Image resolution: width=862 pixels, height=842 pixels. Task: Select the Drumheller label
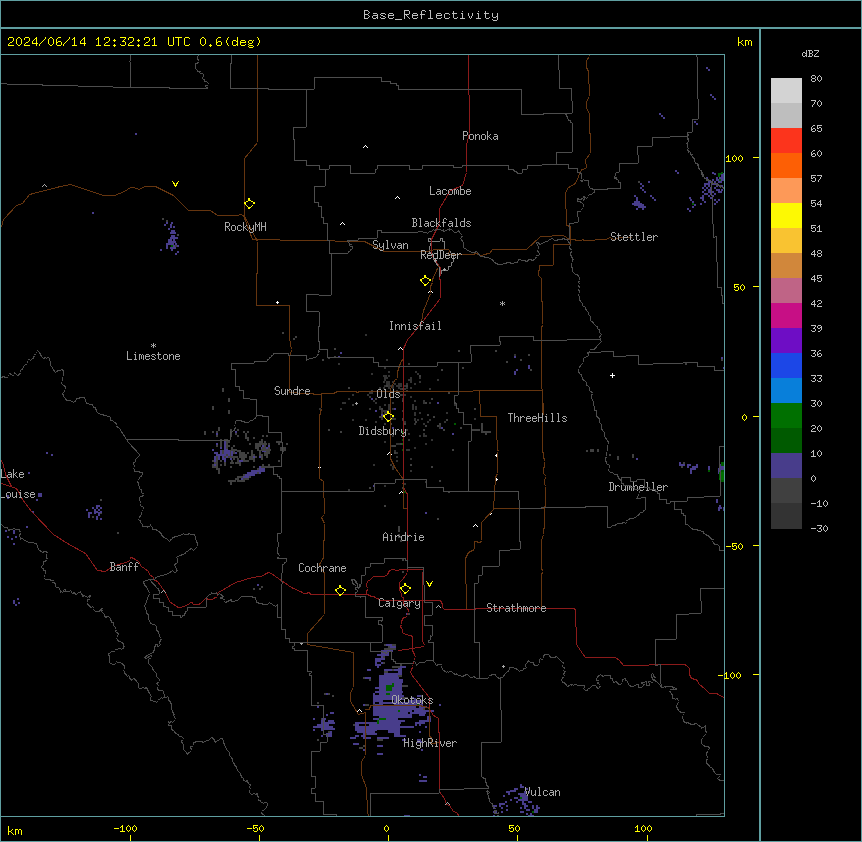click(638, 487)
